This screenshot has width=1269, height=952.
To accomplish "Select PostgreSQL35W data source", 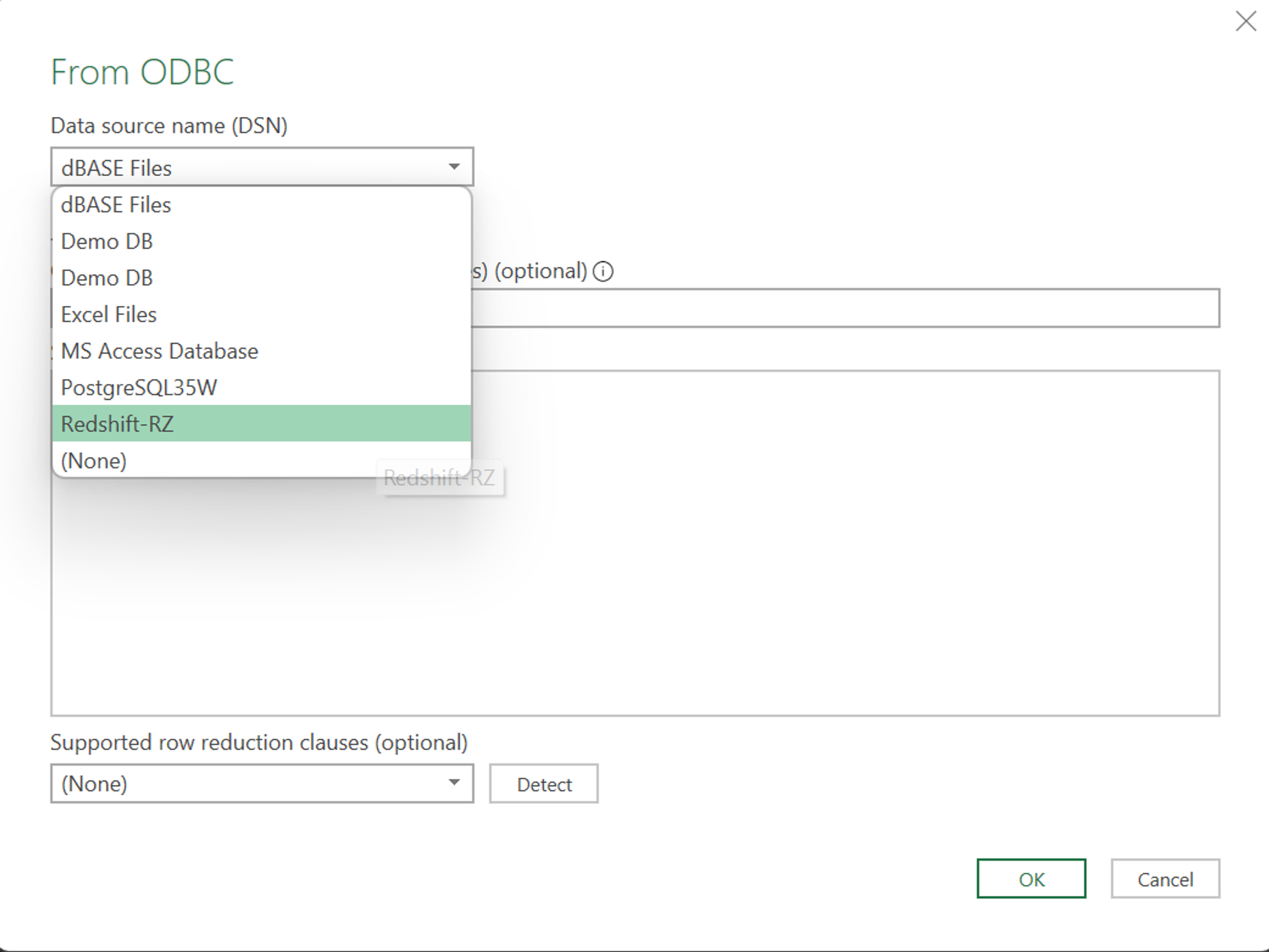I will point(262,388).
